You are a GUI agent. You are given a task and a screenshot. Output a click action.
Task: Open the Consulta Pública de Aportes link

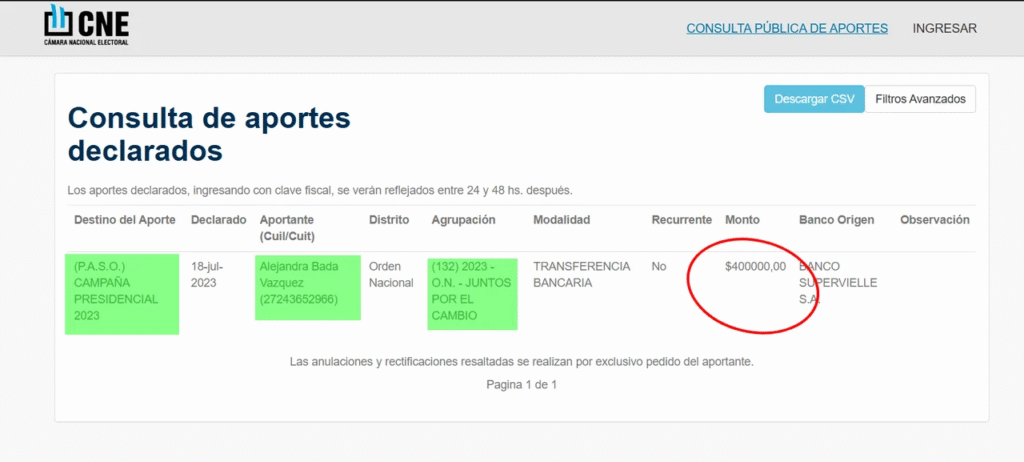786,28
